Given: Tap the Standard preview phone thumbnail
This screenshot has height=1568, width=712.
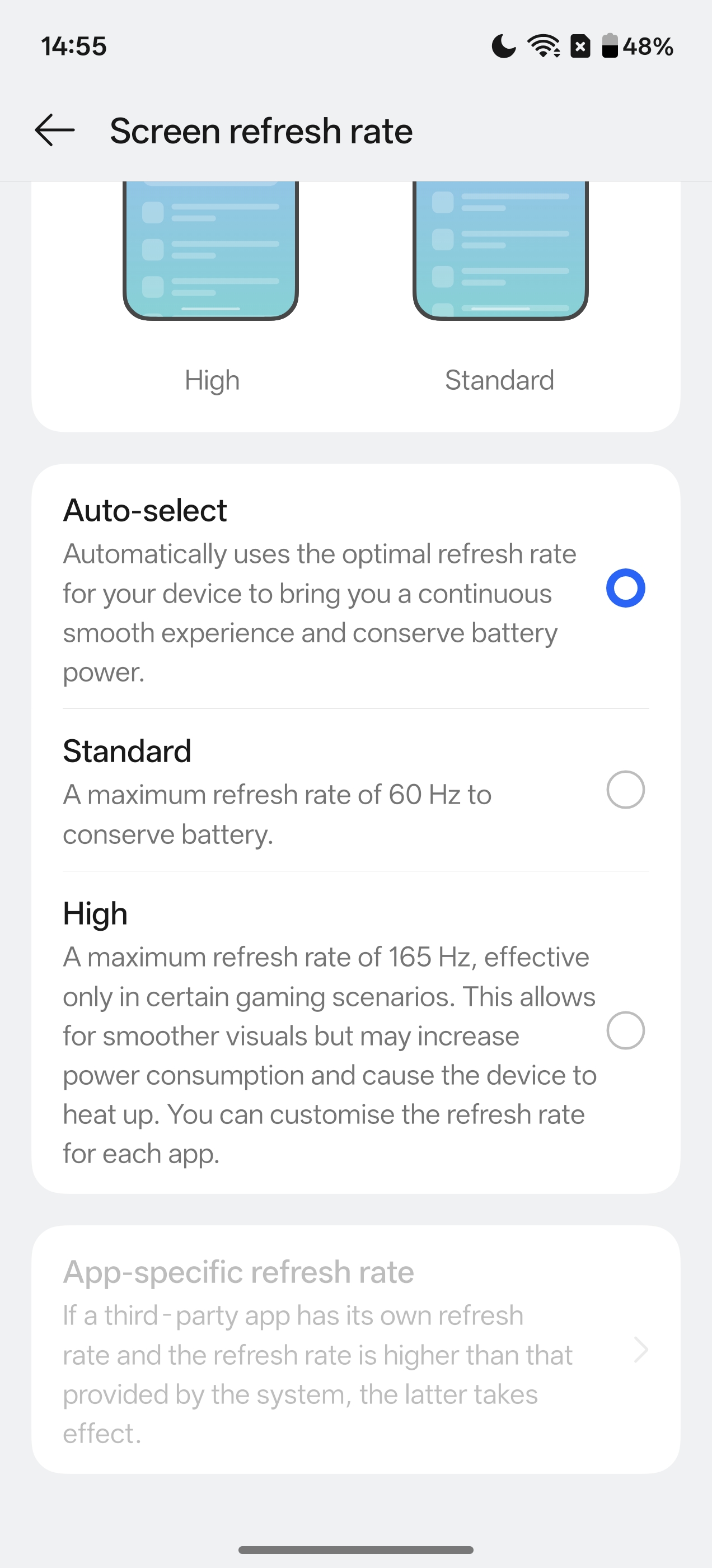Looking at the screenshot, I should click(500, 250).
